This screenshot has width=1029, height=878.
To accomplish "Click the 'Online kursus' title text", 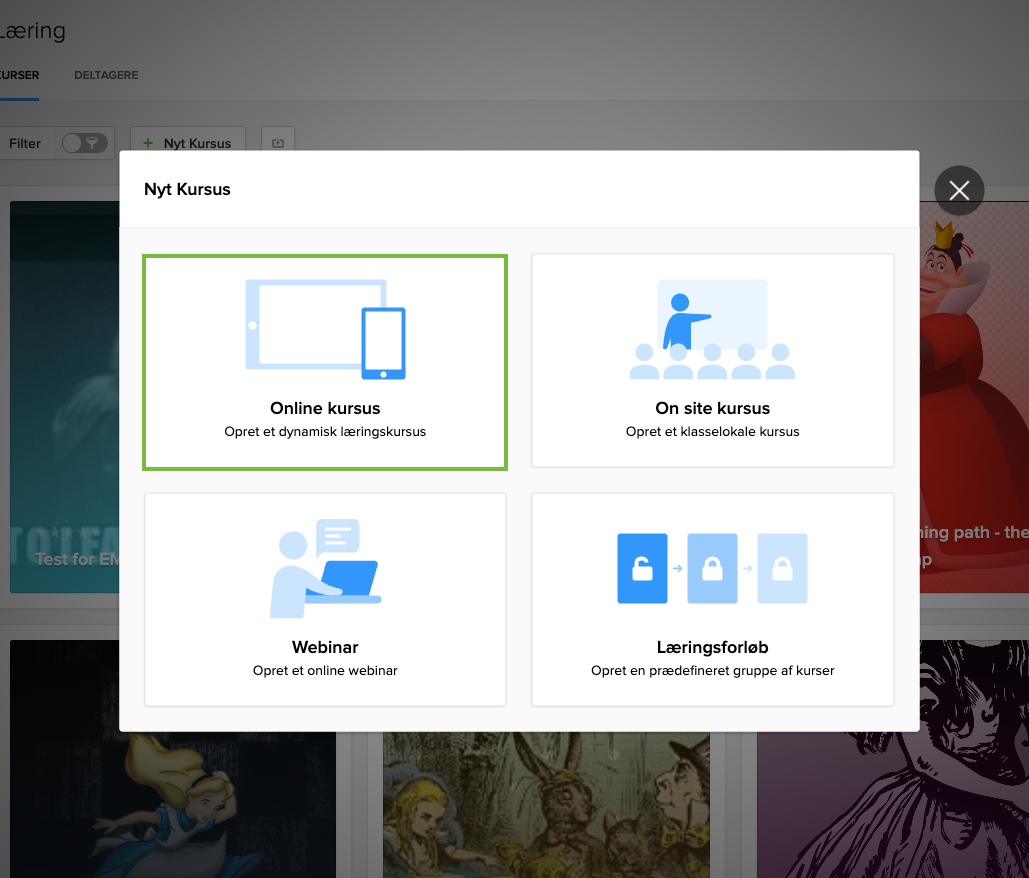I will tap(325, 408).
